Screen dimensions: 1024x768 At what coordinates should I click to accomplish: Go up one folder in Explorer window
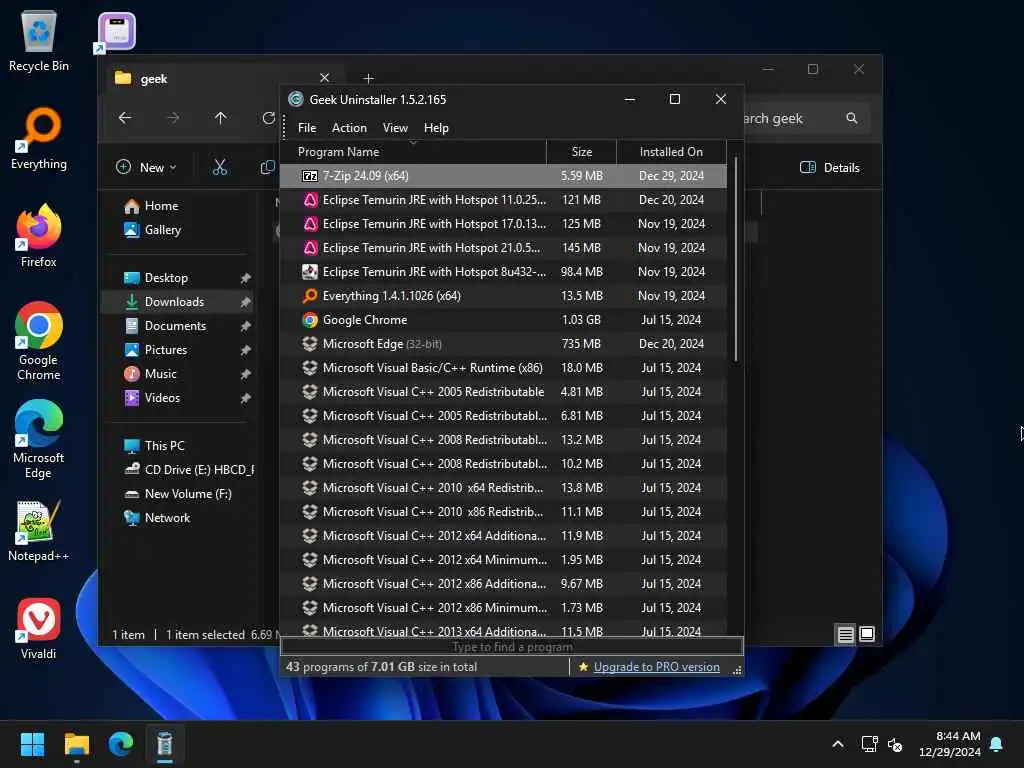pyautogui.click(x=221, y=118)
